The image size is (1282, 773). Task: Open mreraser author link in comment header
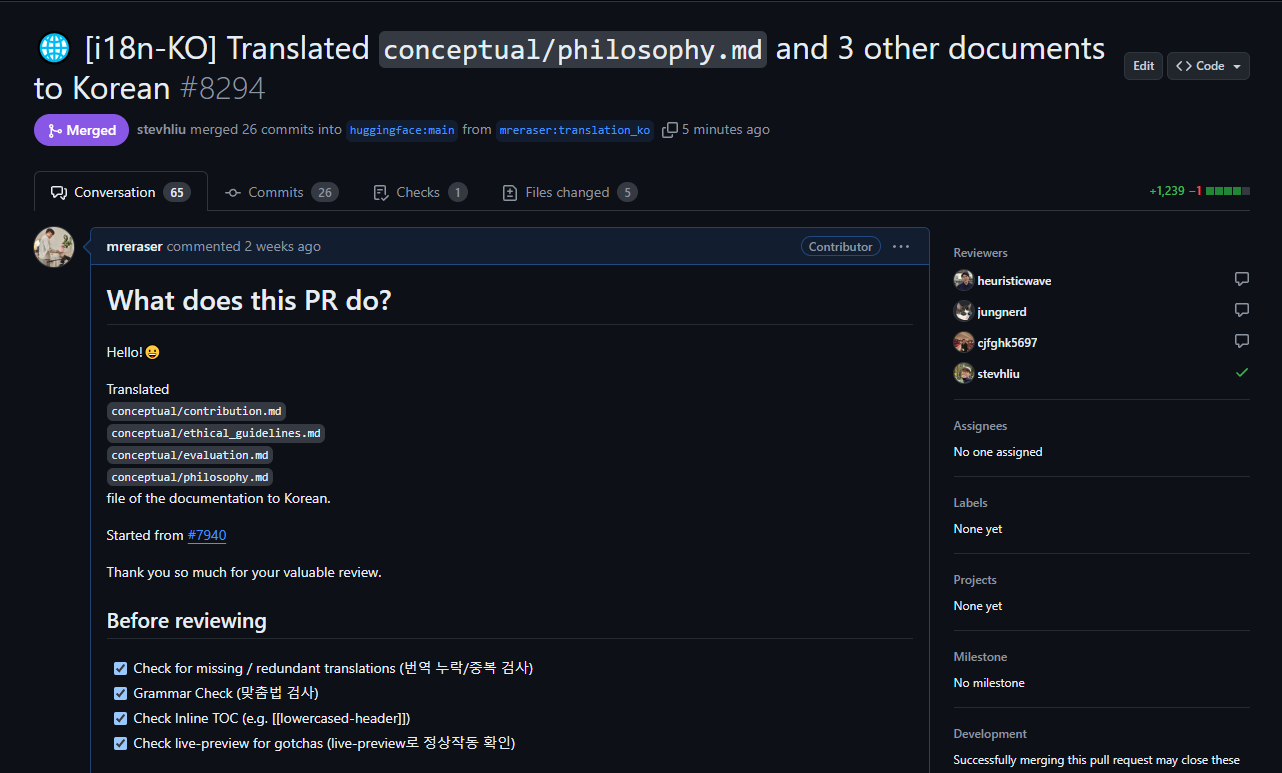[134, 246]
